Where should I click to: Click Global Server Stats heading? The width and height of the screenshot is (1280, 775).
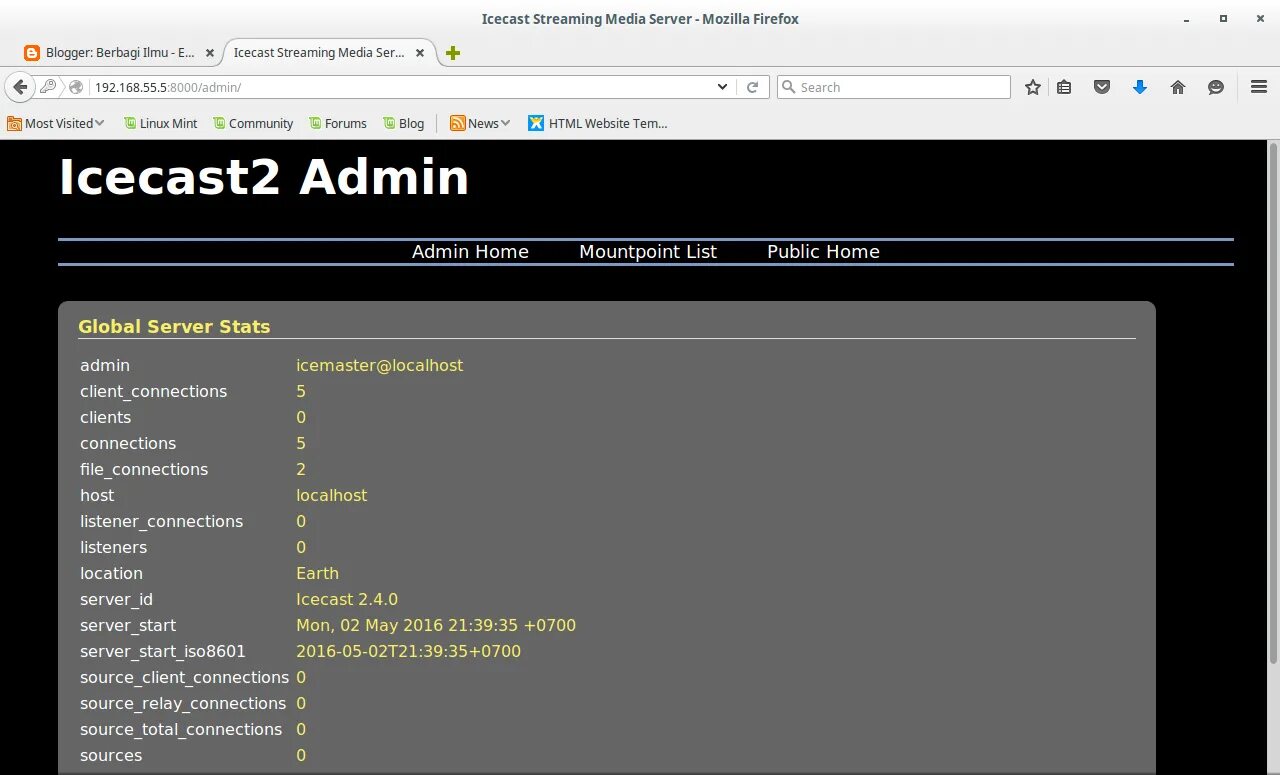click(174, 326)
